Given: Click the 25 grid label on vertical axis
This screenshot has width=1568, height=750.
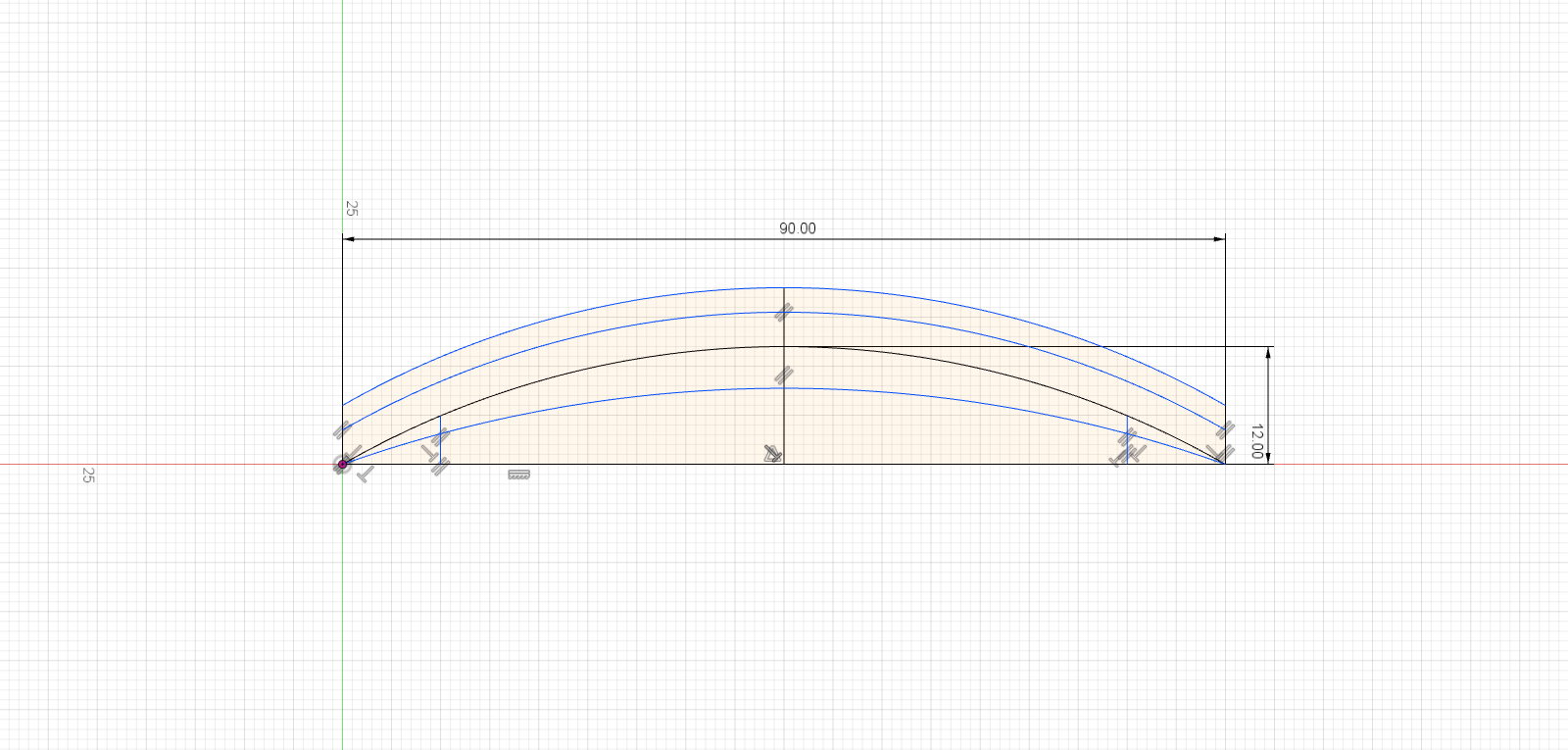Looking at the screenshot, I should 352,209.
